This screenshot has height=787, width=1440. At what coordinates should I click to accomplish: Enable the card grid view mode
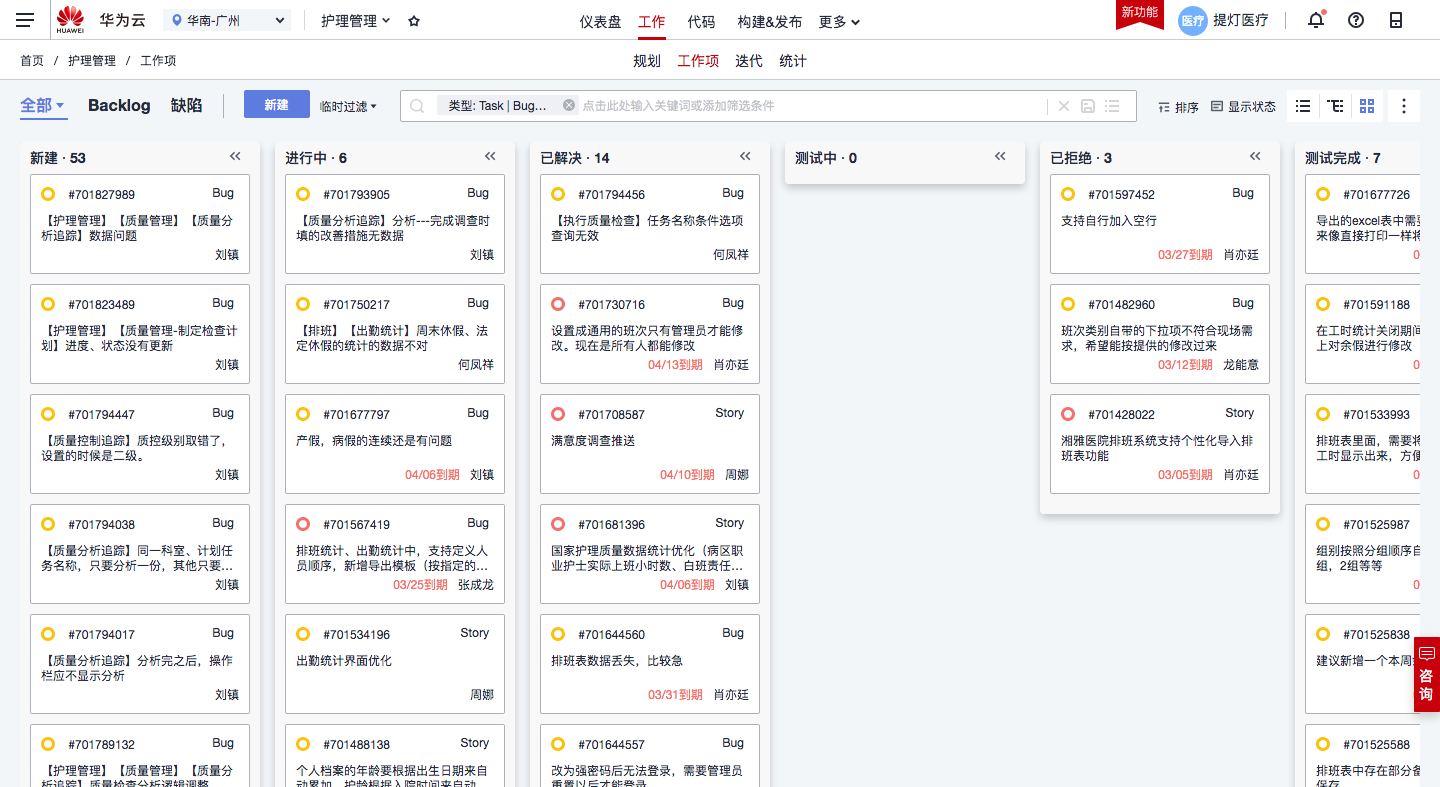coord(1367,105)
